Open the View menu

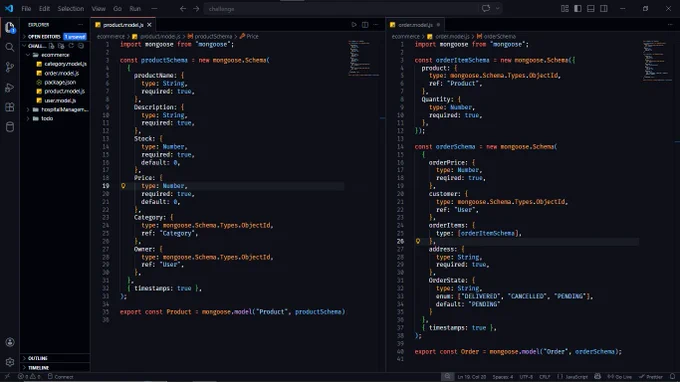coord(98,9)
